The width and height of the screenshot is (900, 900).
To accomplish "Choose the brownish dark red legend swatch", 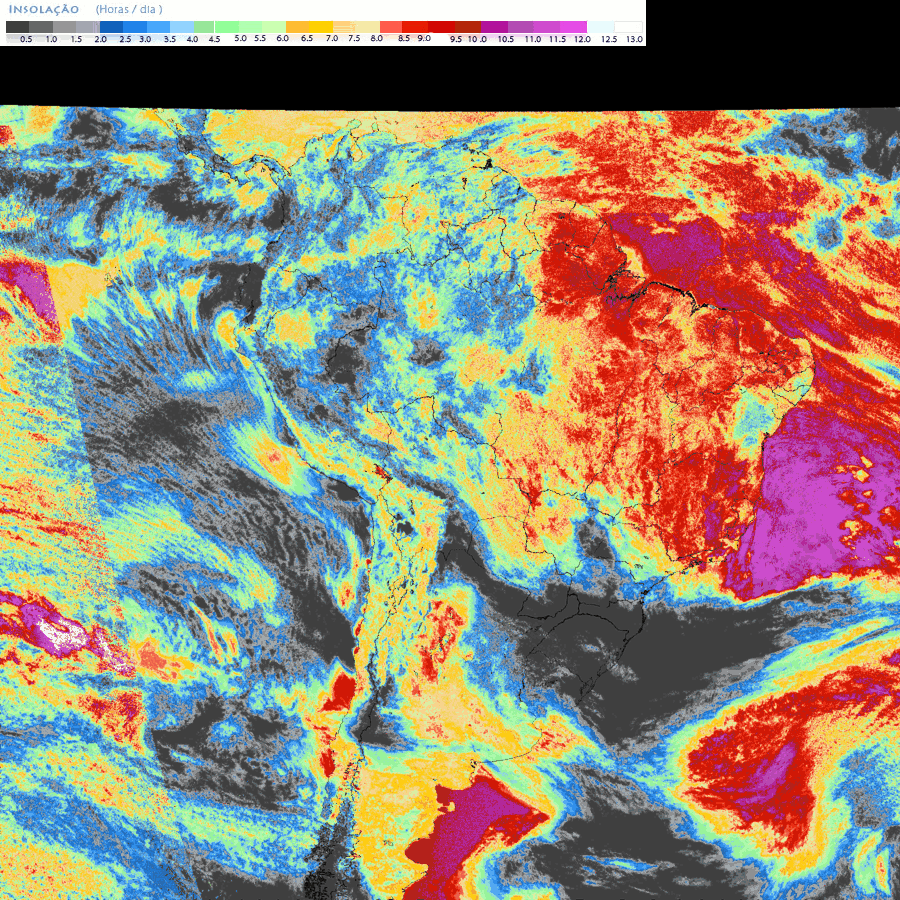I will pos(468,27).
